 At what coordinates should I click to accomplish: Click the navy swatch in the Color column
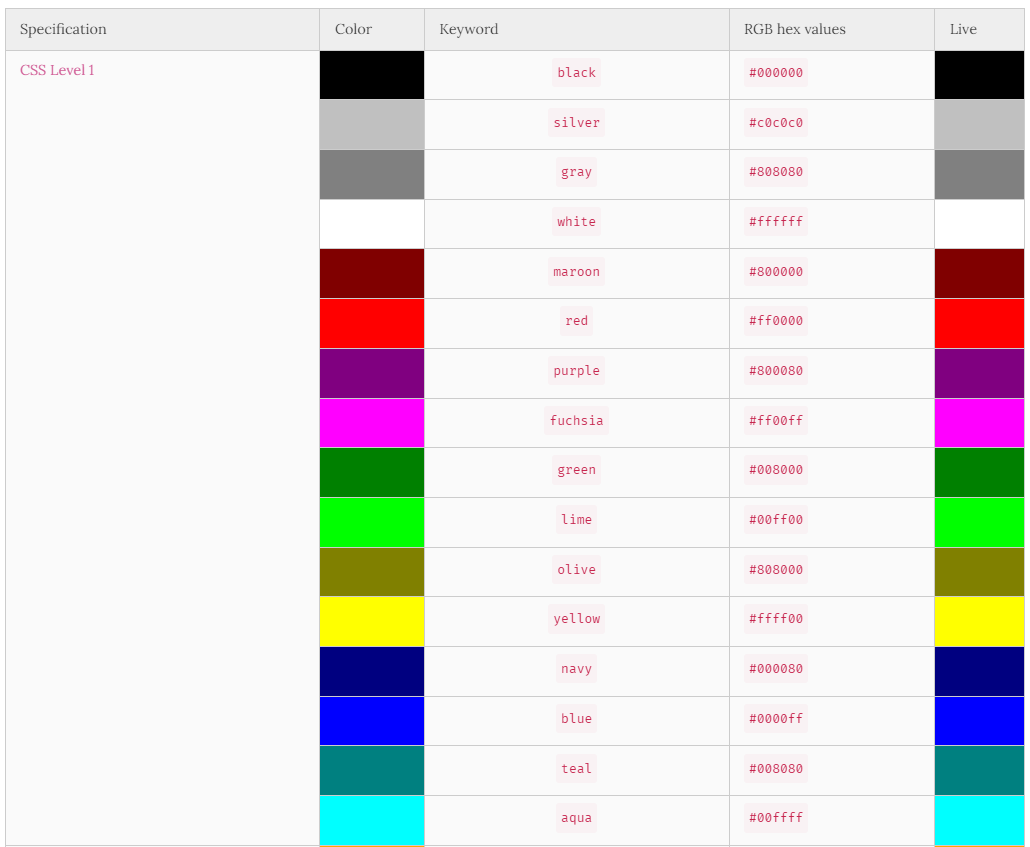372,671
